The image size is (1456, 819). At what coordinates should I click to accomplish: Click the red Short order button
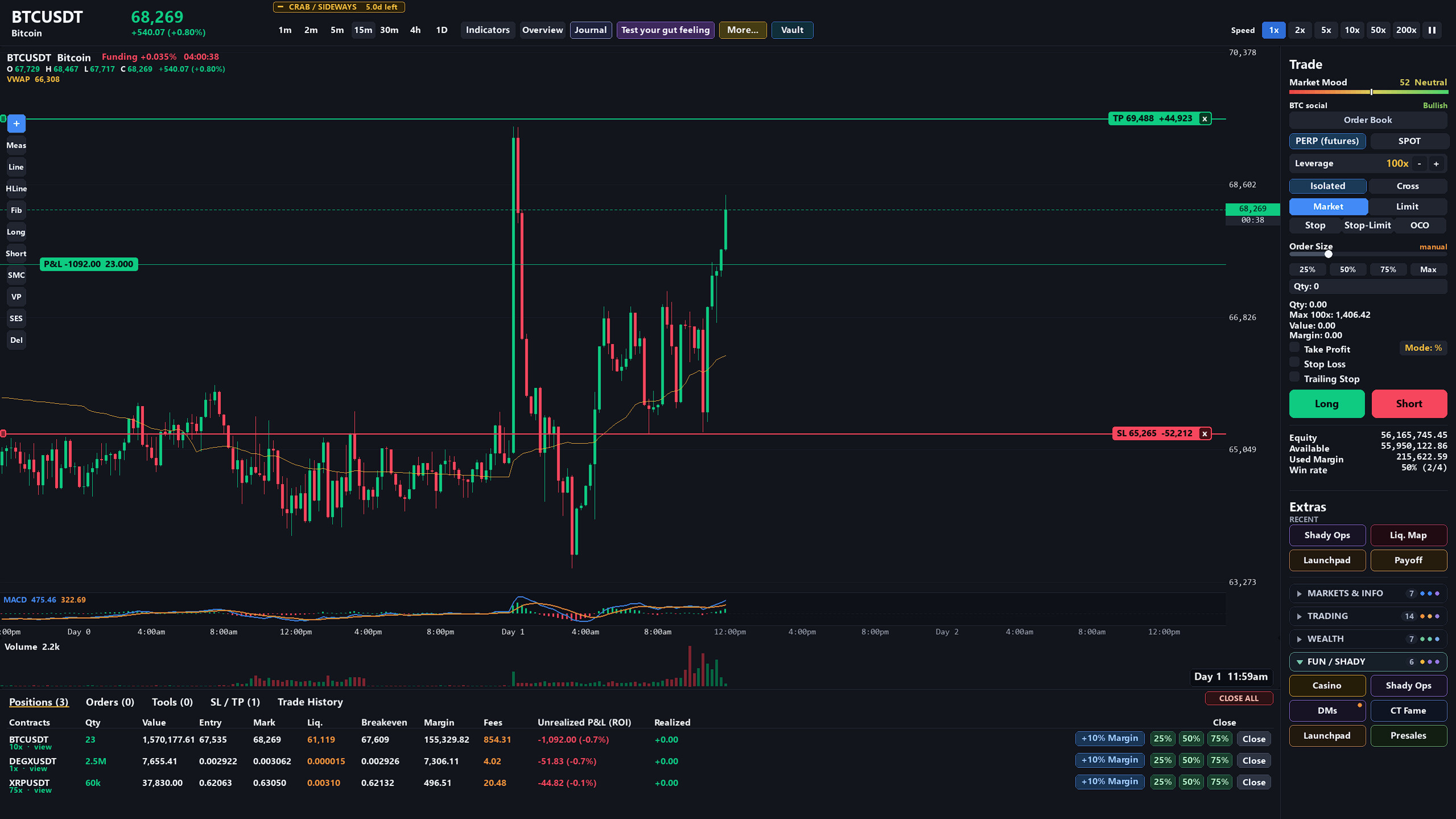pos(1409,404)
